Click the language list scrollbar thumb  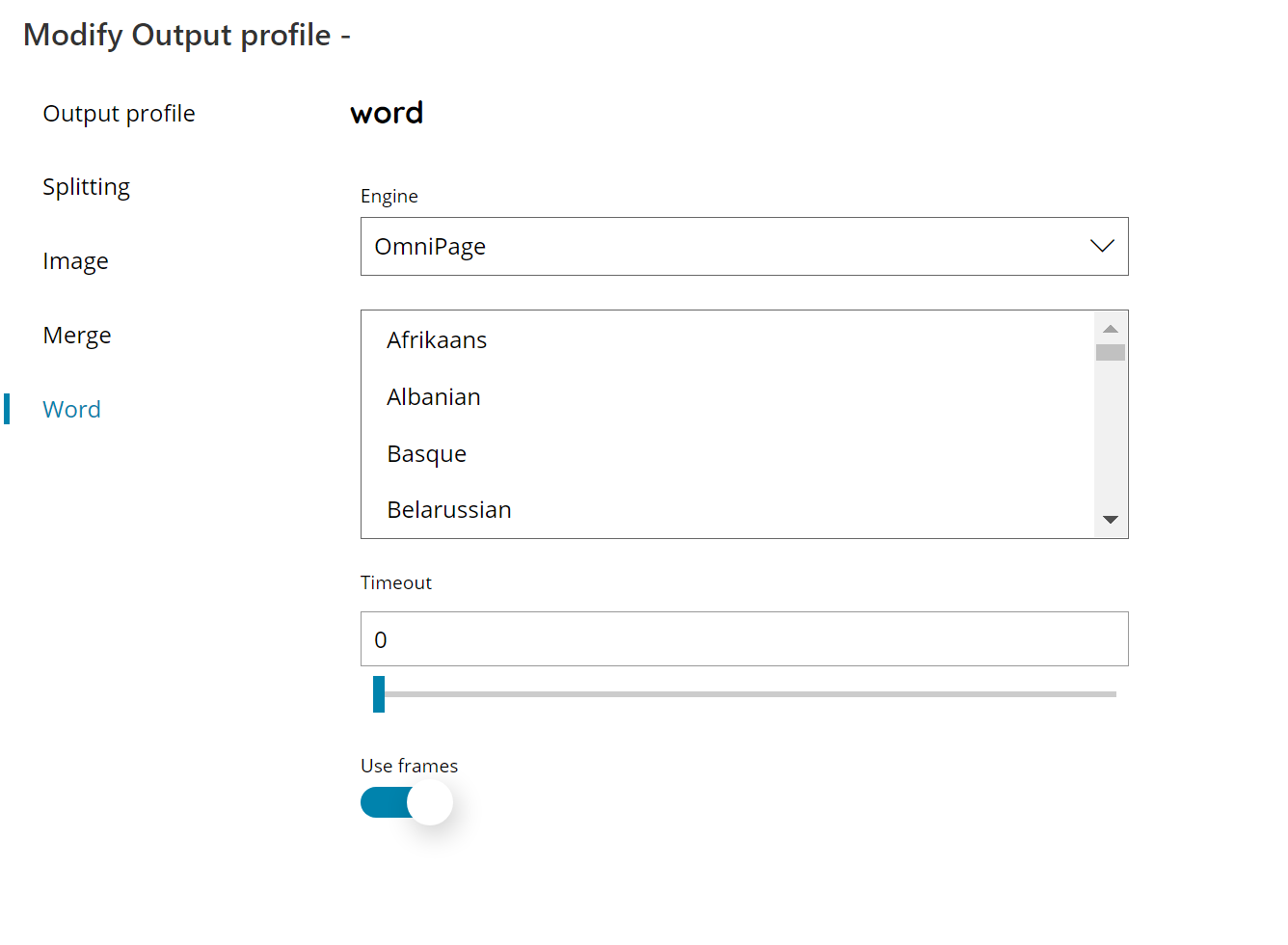[1111, 353]
